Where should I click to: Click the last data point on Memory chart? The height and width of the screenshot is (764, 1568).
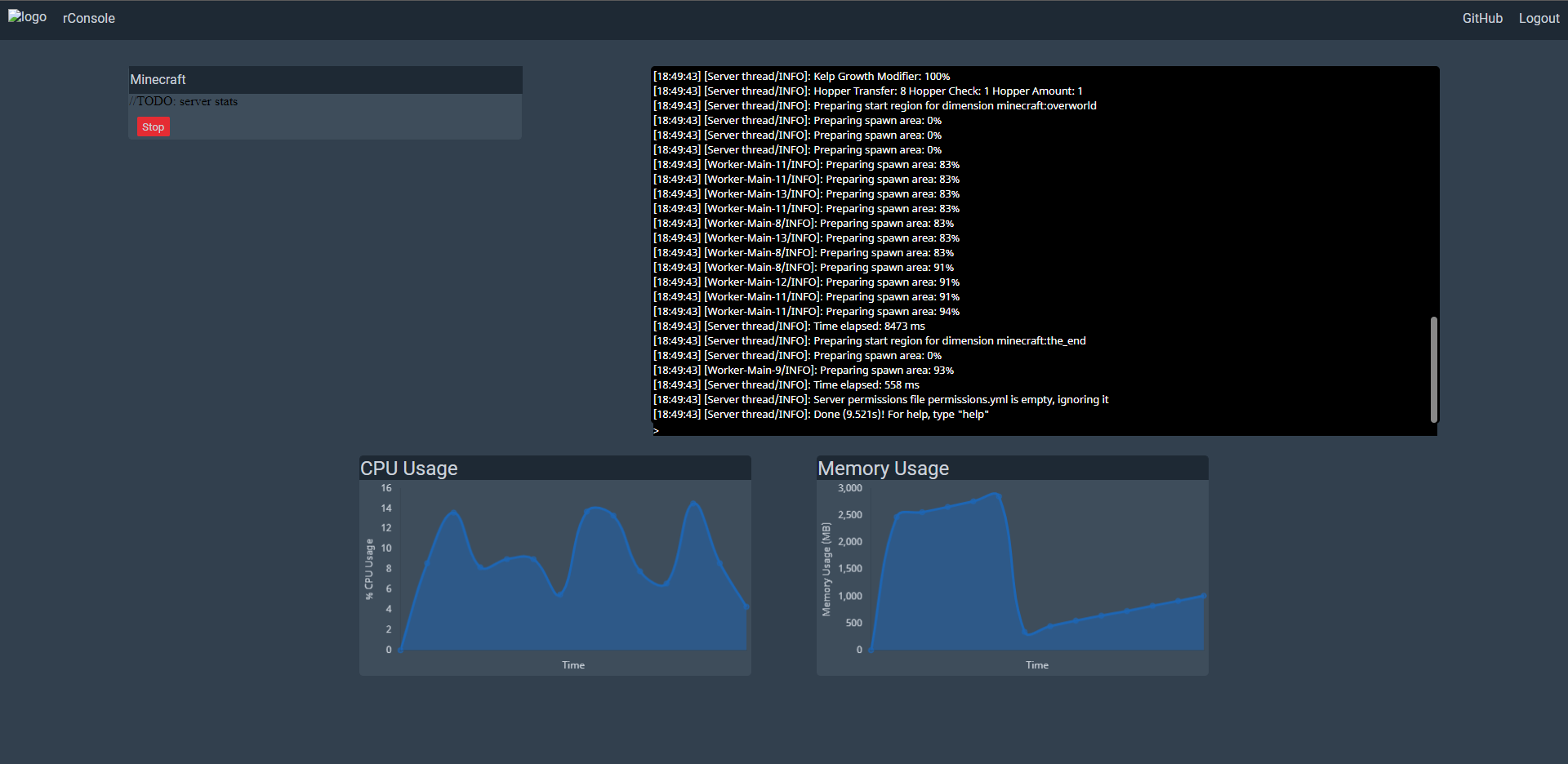[1203, 596]
